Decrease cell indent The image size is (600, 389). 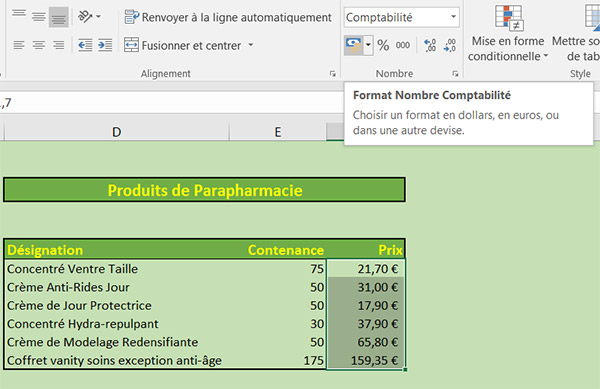85,45
